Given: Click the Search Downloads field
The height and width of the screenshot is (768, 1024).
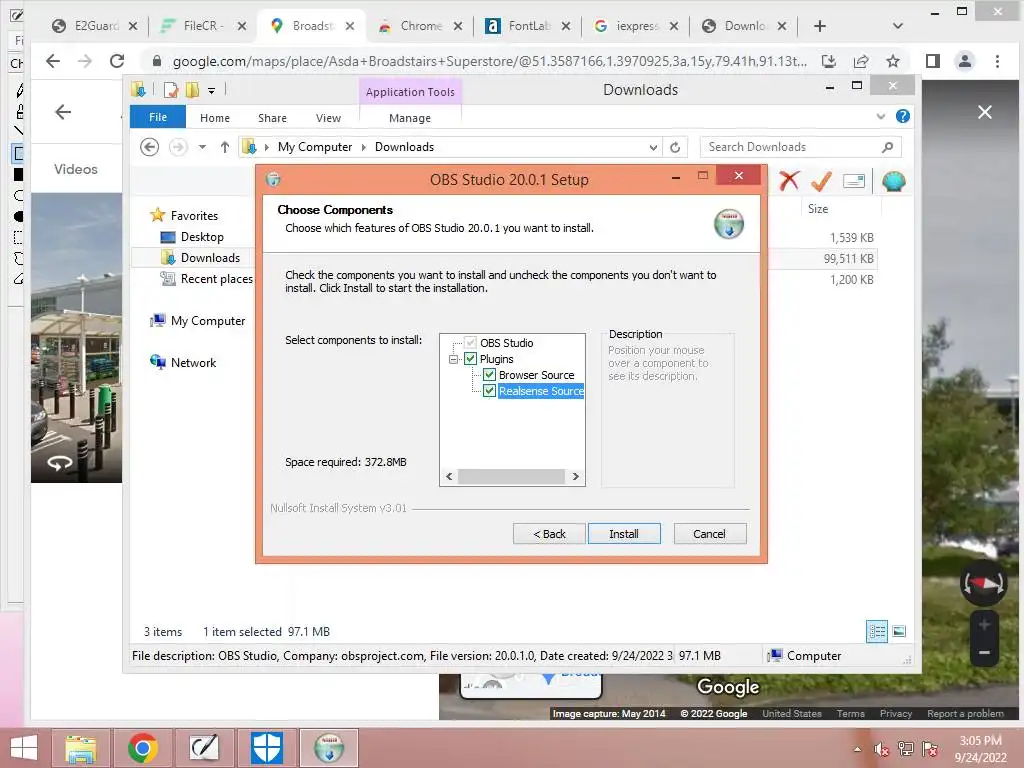Looking at the screenshot, I should (x=800, y=147).
